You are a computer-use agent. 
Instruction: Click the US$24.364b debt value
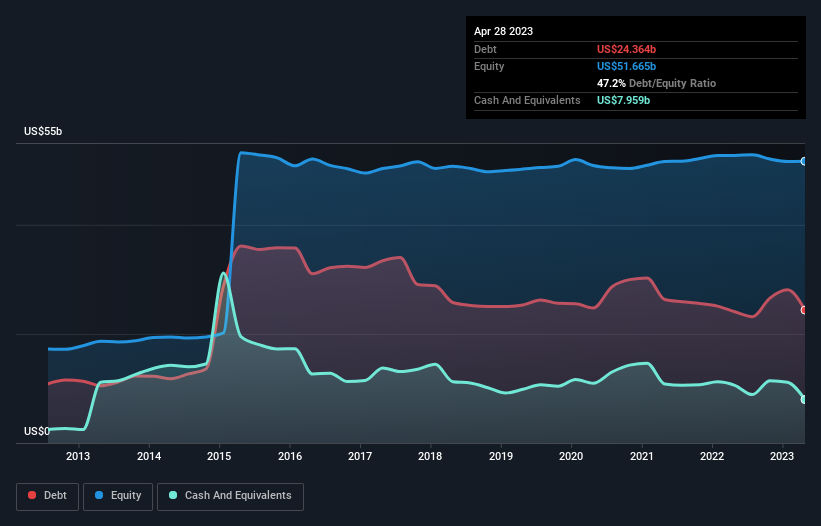626,49
